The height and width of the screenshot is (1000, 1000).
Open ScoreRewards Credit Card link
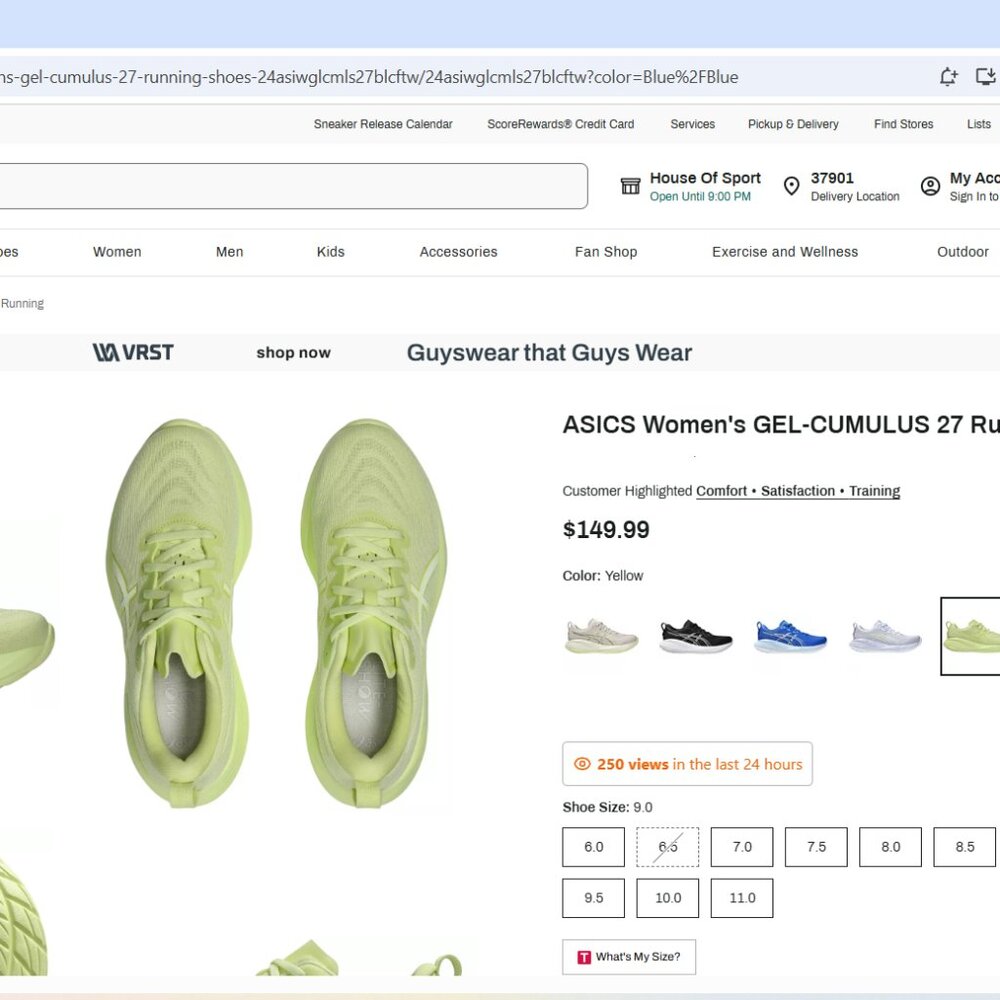click(561, 124)
